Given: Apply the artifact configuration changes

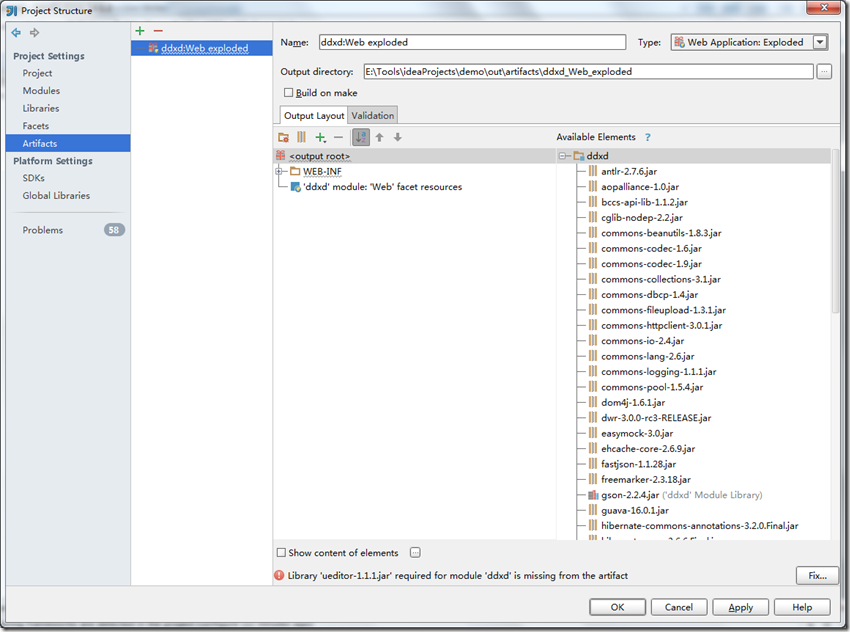Looking at the screenshot, I should click(x=740, y=607).
